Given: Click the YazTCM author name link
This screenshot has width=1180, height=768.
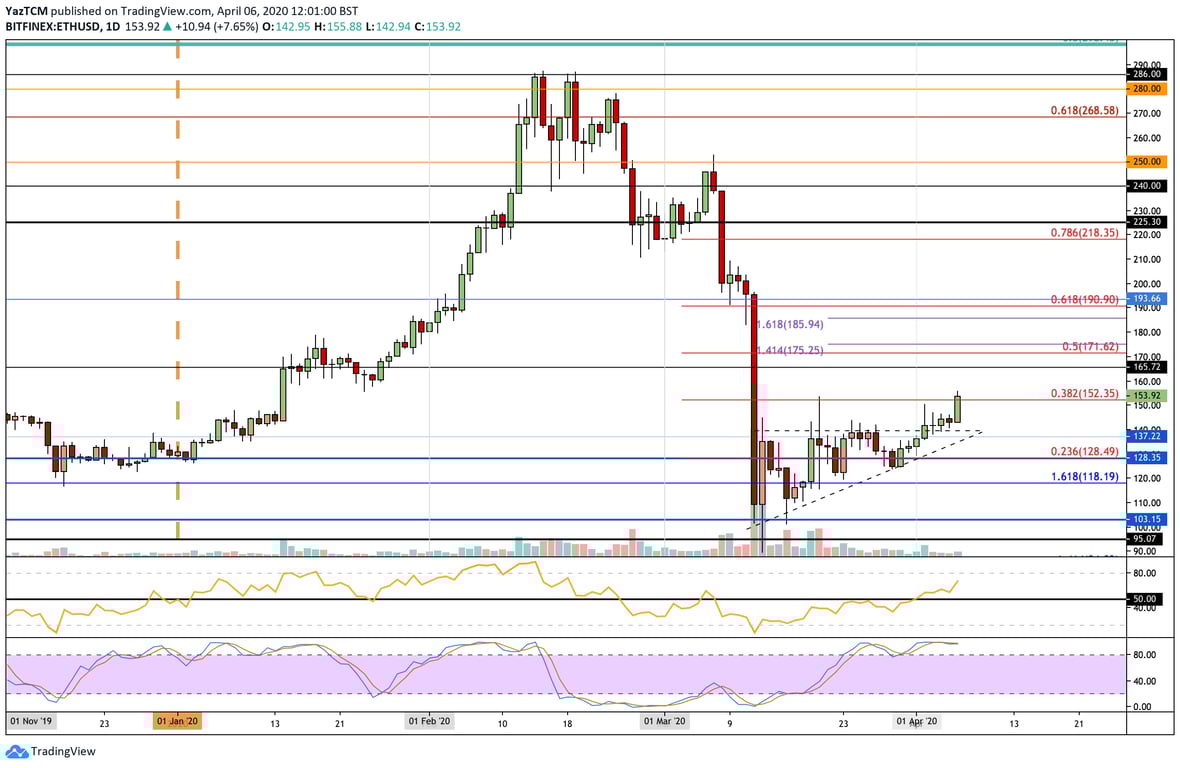Looking at the screenshot, I should [27, 8].
